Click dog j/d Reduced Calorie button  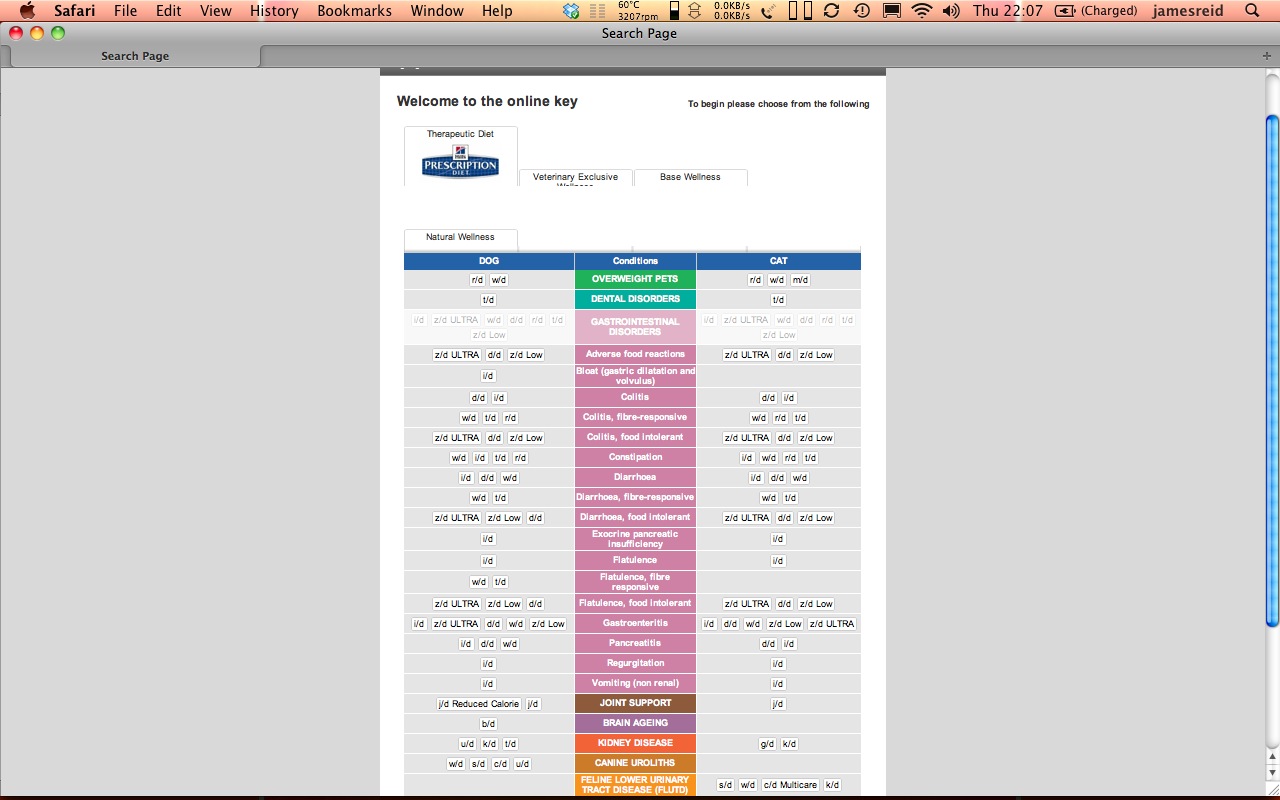coord(478,704)
